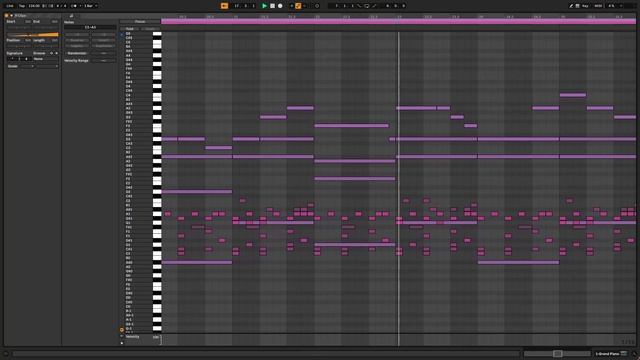Screen dimensions: 640x360
Task: Toggle the MIDI map mode switch
Action: click(598, 6)
